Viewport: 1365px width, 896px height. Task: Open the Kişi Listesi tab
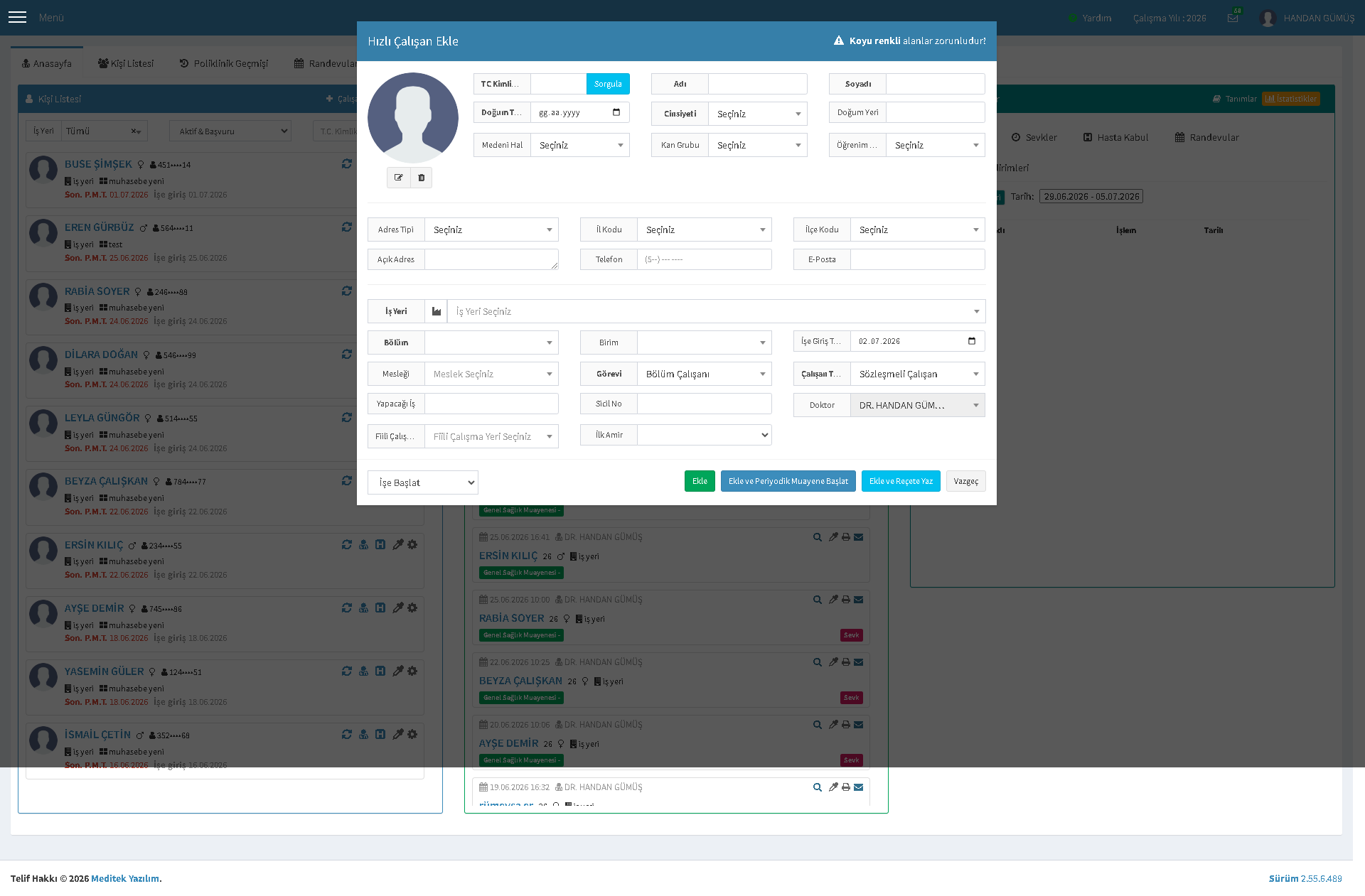(x=126, y=63)
